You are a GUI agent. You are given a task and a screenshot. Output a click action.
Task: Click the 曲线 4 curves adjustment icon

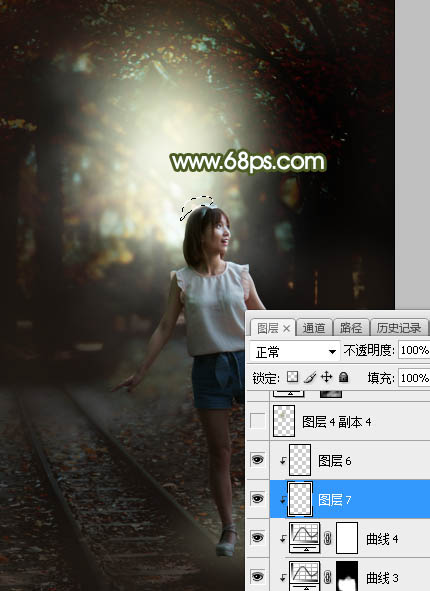305,537
